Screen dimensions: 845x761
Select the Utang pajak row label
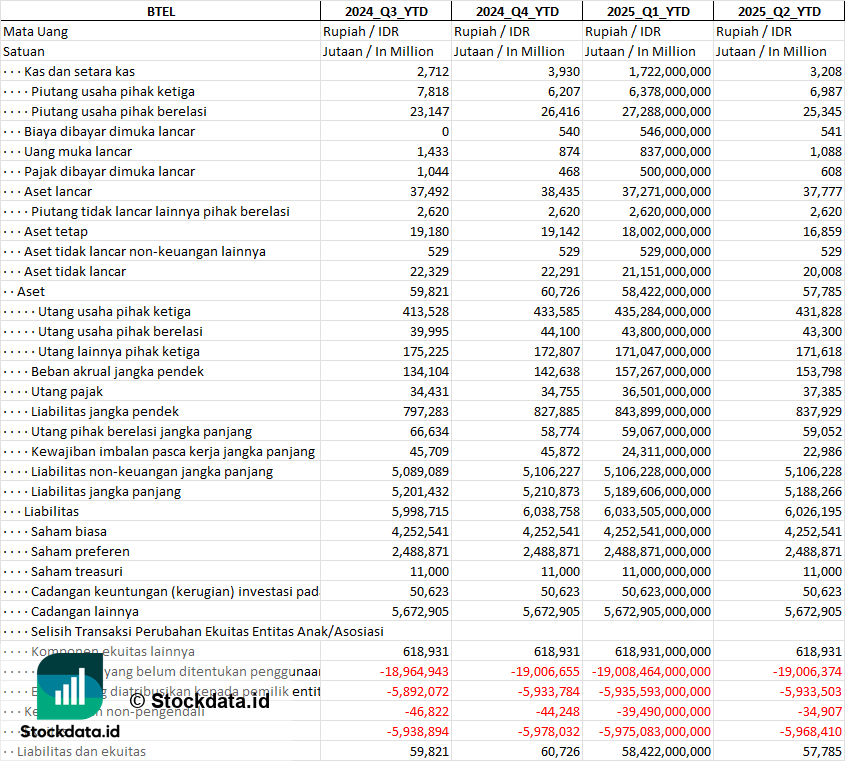67,391
